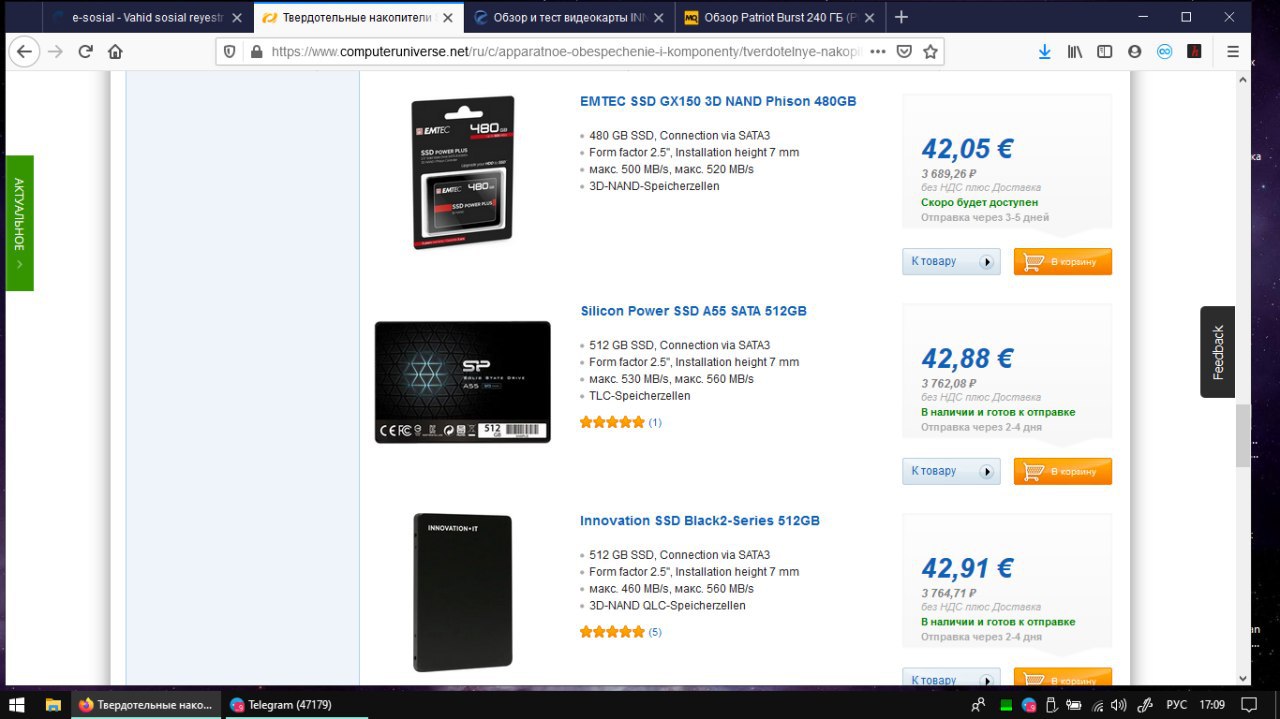Open Silicon Power SSD star rating (1)
This screenshot has width=1280, height=719.
620,422
